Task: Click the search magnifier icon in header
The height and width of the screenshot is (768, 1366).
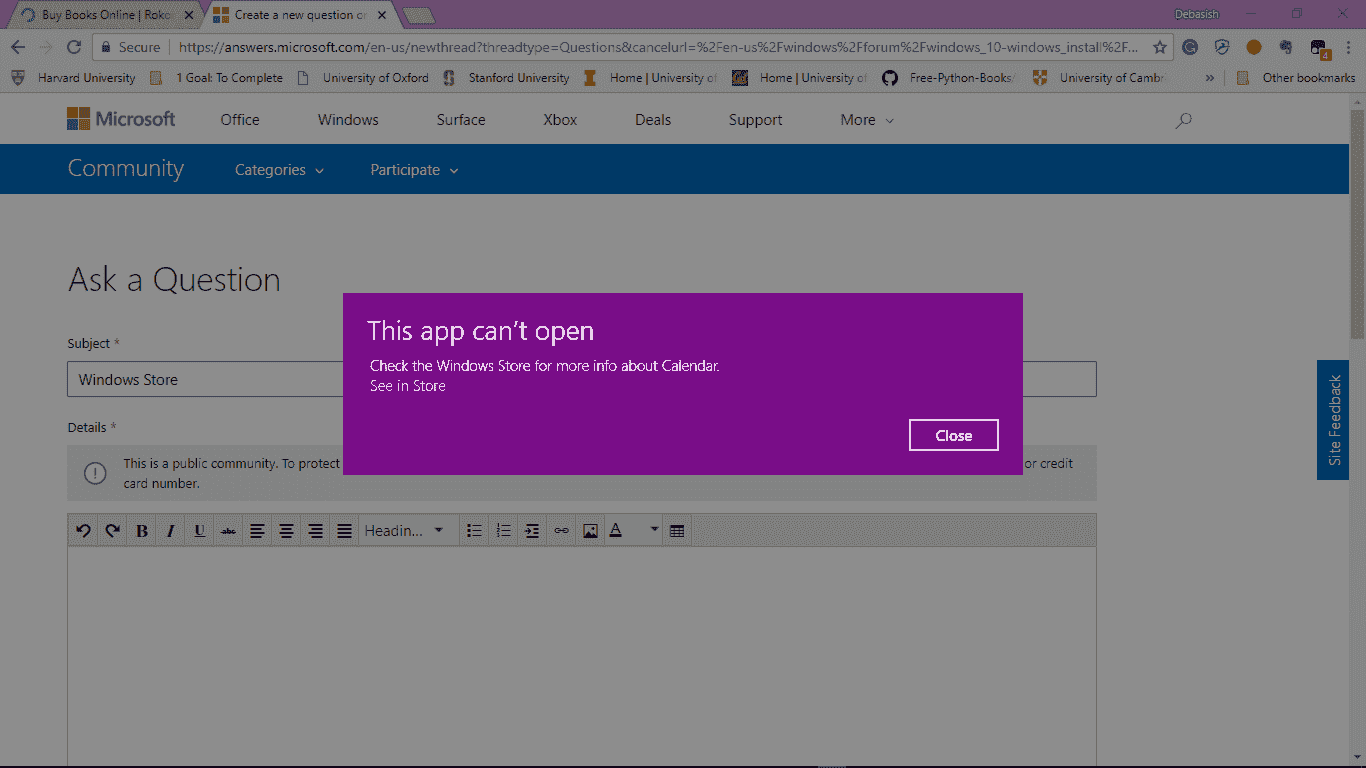Action: click(1184, 120)
